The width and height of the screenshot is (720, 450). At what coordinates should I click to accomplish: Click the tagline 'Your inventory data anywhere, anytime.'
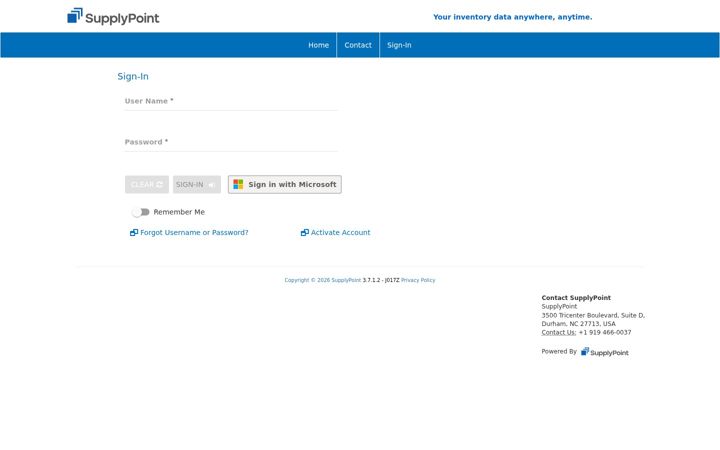pyautogui.click(x=512, y=17)
